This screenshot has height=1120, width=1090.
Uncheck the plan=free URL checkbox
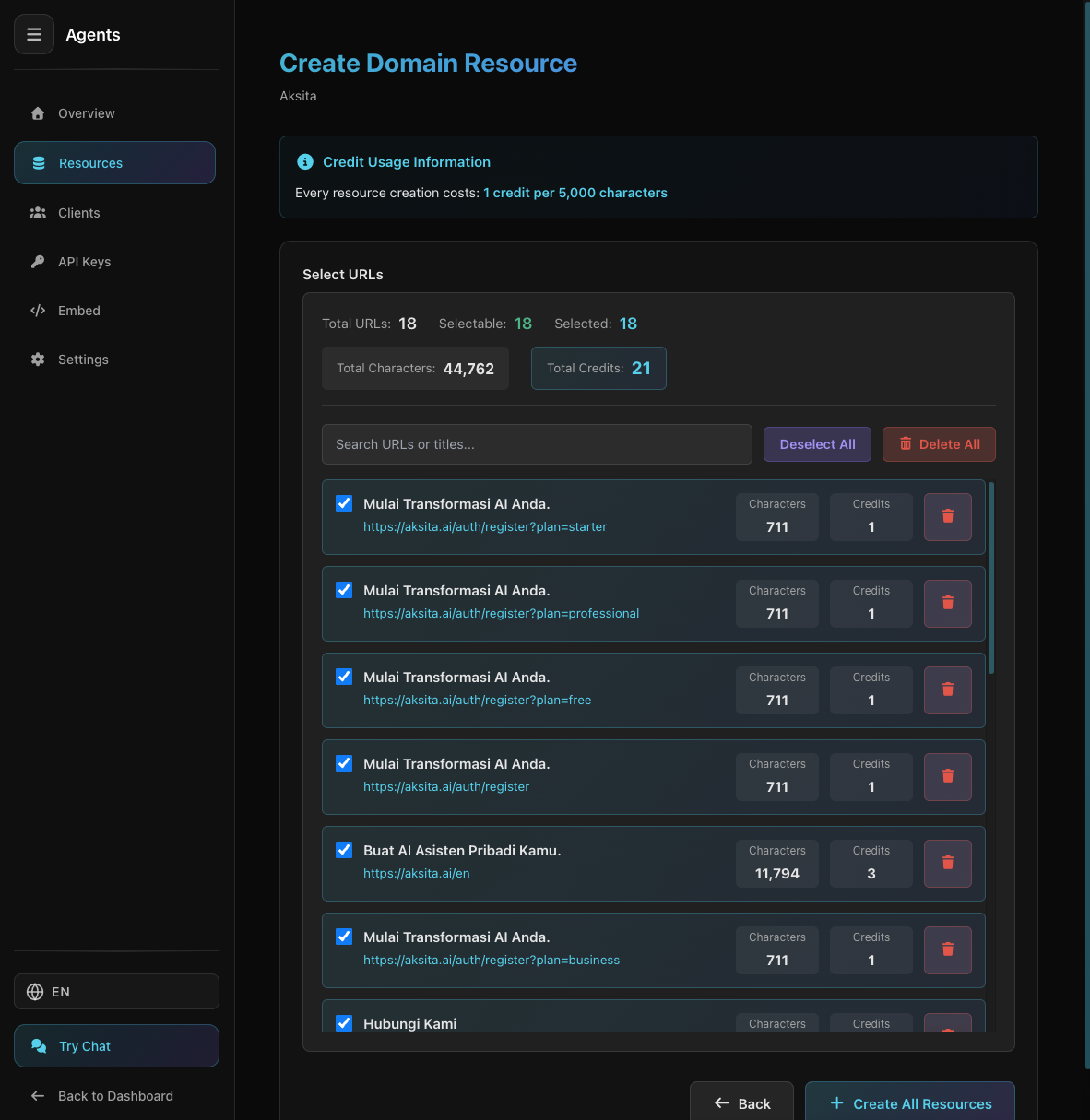click(x=343, y=677)
